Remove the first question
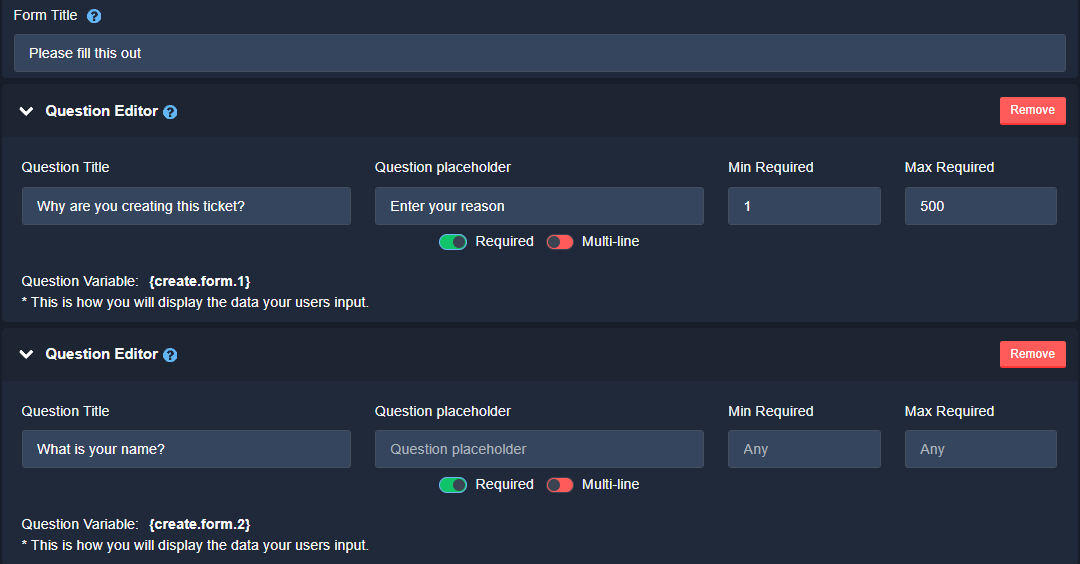This screenshot has height=564, width=1080. click(x=1032, y=111)
